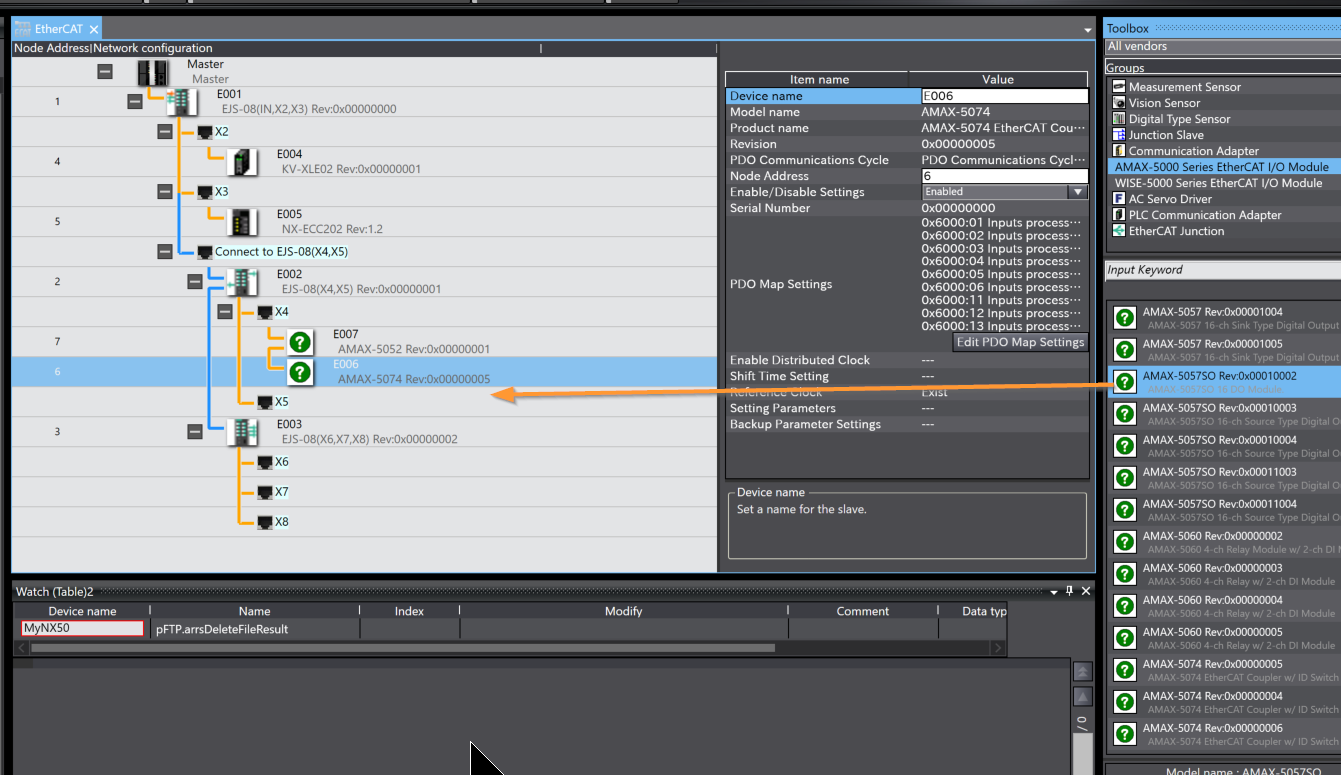Click the E004 KV-XLE02 device icon
1341x775 pixels.
pyautogui.click(x=242, y=162)
